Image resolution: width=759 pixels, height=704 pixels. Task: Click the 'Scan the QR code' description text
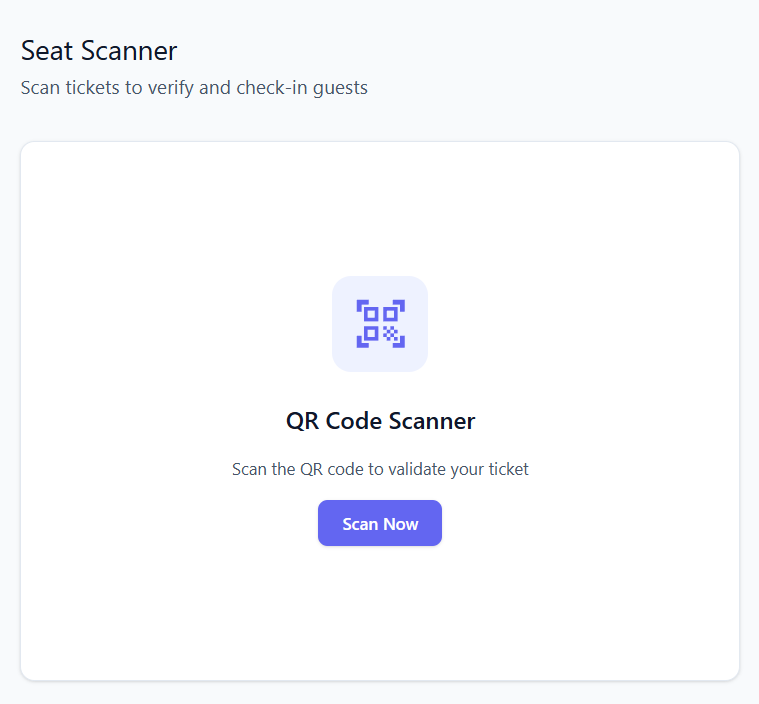(380, 469)
